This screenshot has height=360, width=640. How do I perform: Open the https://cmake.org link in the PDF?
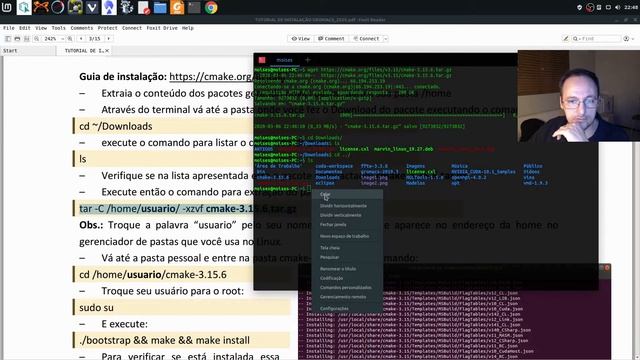pyautogui.click(x=211, y=77)
